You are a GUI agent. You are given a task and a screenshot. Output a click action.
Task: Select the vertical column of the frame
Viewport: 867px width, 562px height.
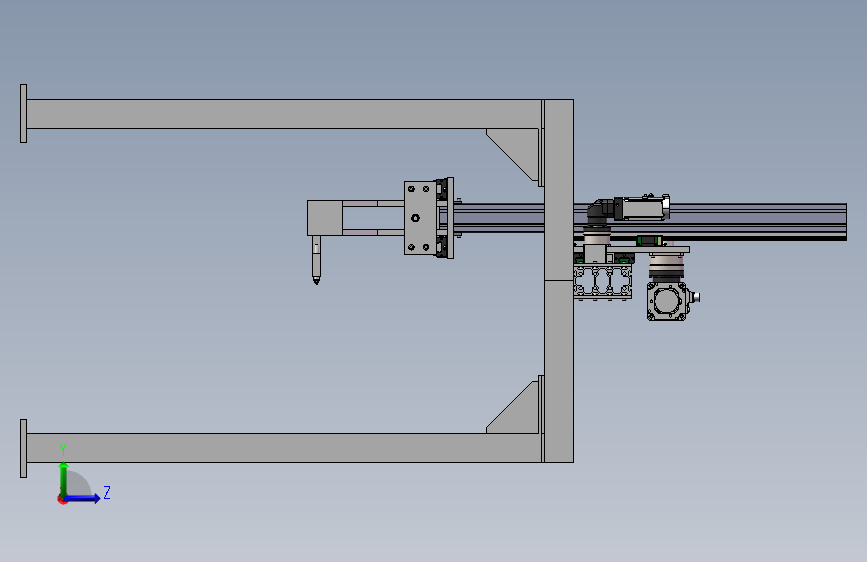click(x=558, y=281)
